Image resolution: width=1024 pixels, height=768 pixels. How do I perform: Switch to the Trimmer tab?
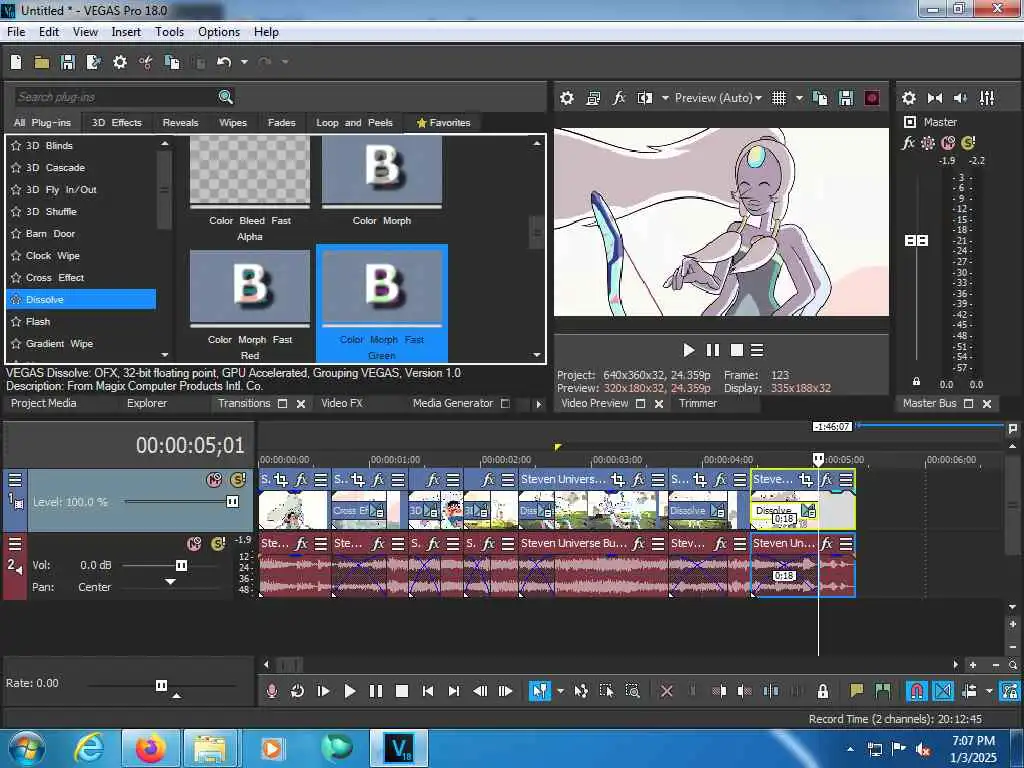tap(697, 404)
